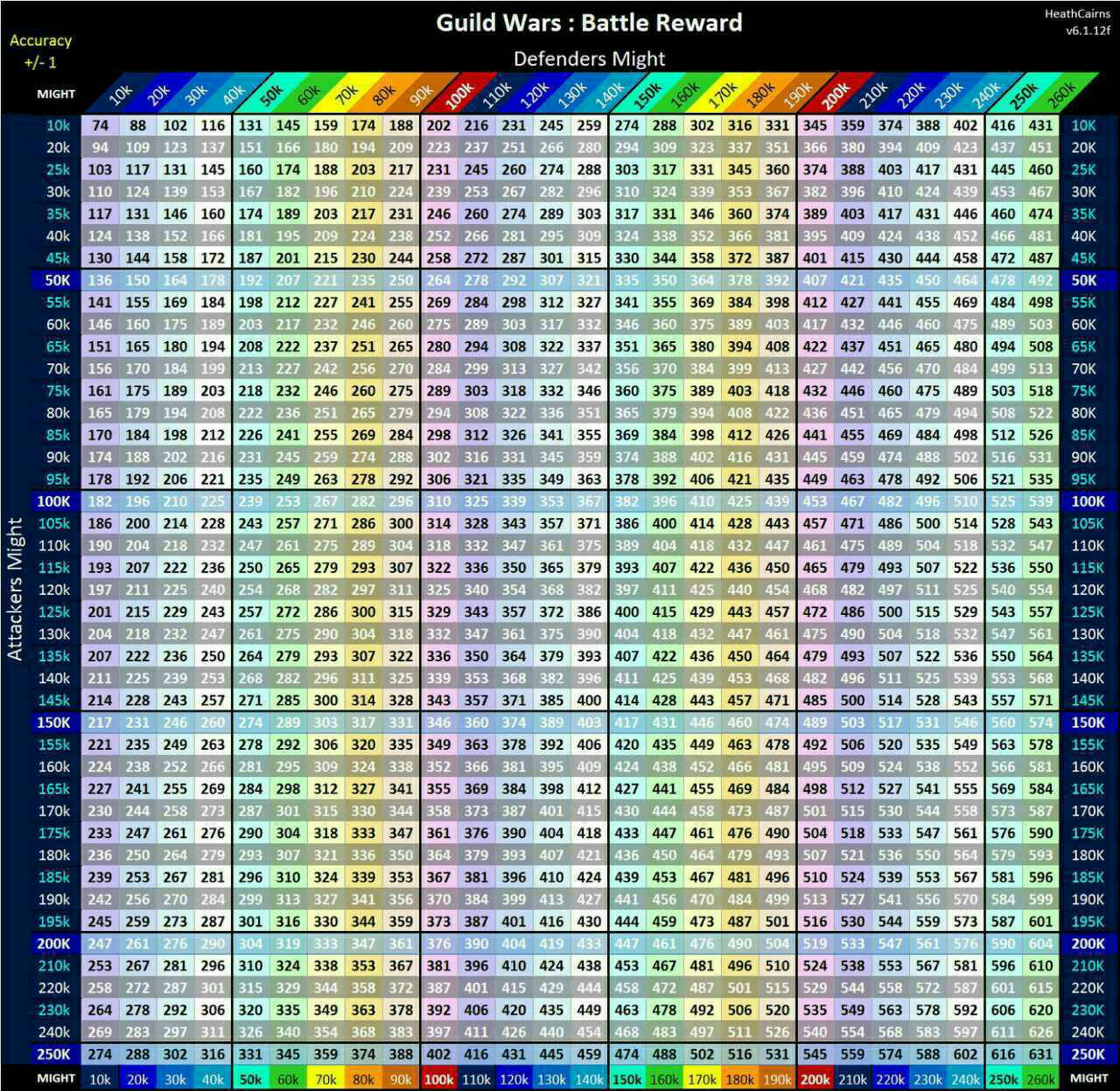Click the "220k" attackers row label on the left
The height and width of the screenshot is (1091, 1120).
click(x=54, y=988)
